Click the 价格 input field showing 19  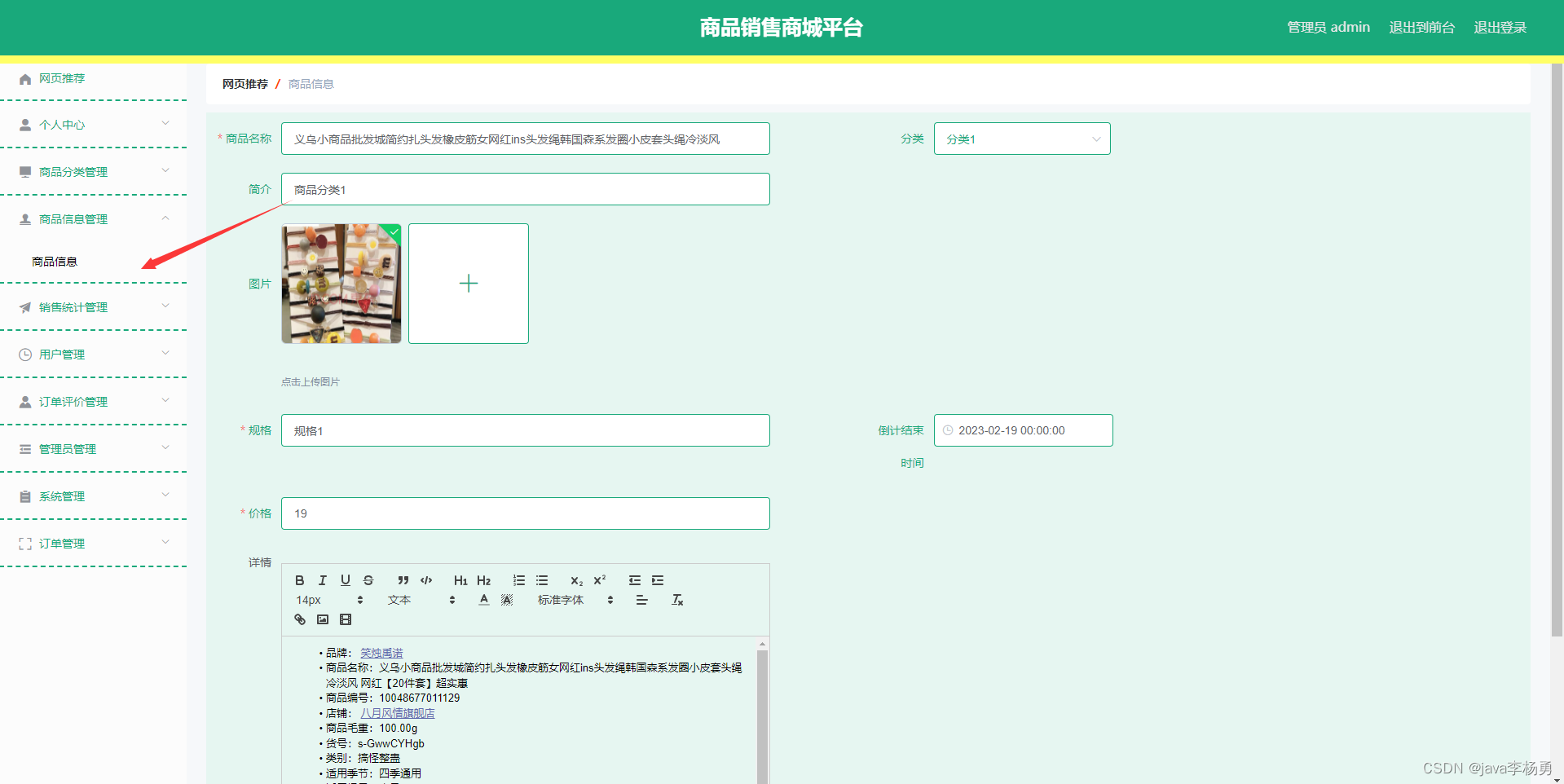526,513
